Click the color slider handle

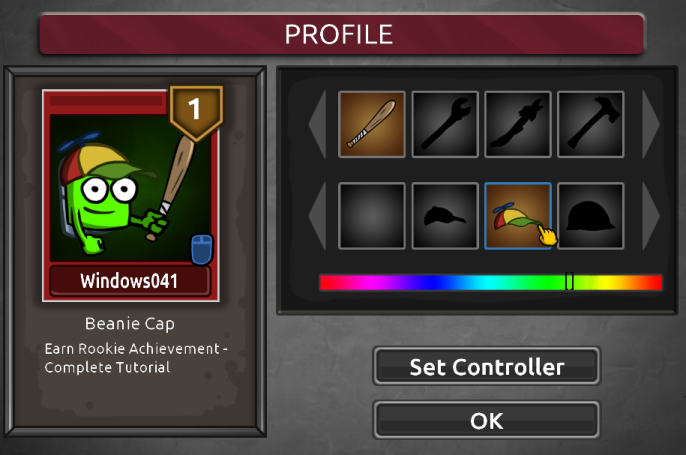point(569,281)
